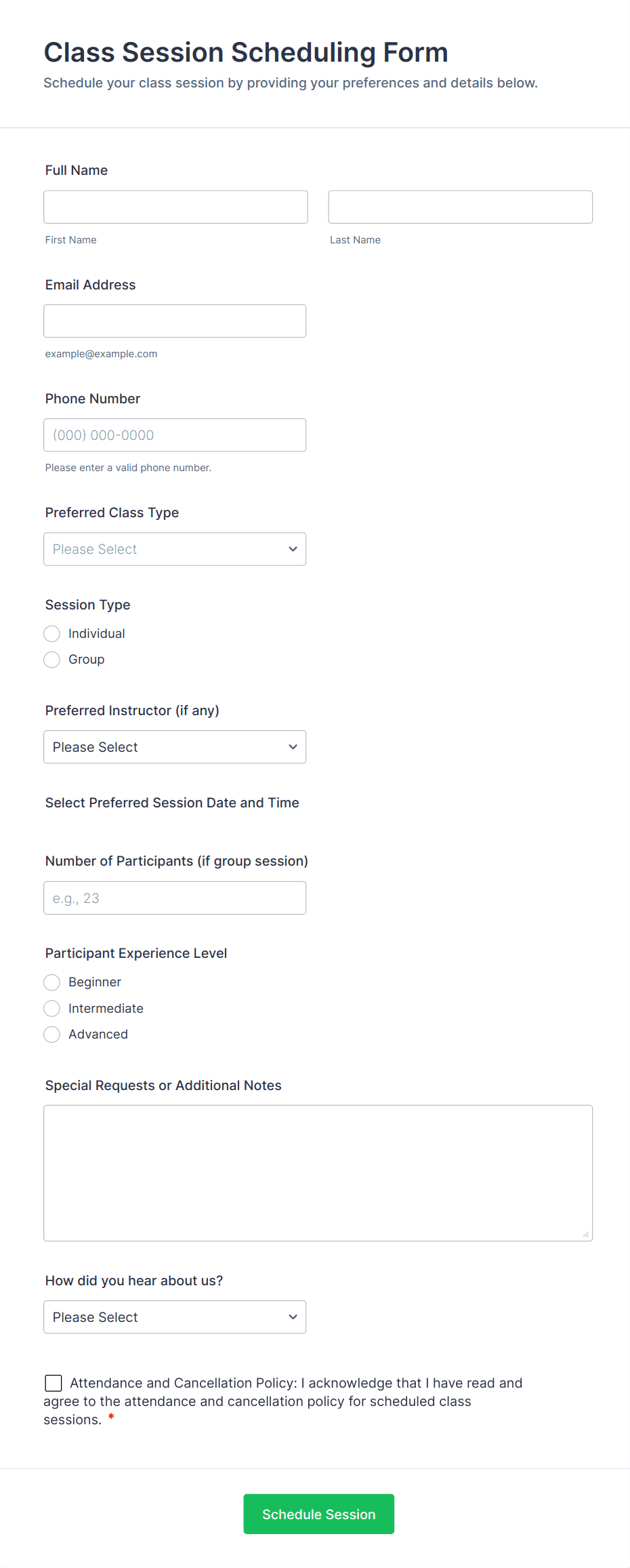
Task: Pick the Advanced experience level
Action: click(52, 1034)
